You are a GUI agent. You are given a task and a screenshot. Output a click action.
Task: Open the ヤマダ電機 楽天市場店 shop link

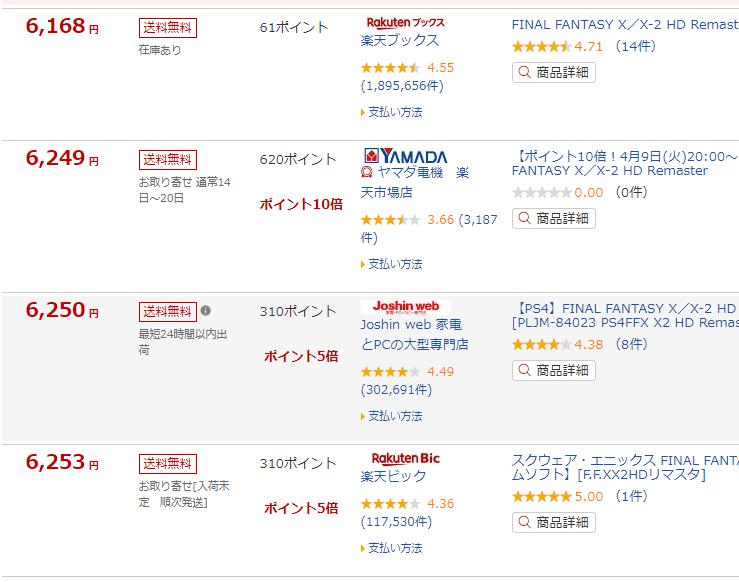tap(414, 182)
